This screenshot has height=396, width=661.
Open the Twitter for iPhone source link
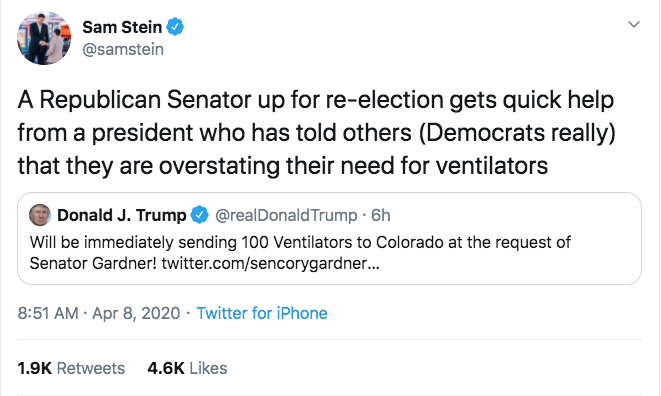click(x=262, y=313)
